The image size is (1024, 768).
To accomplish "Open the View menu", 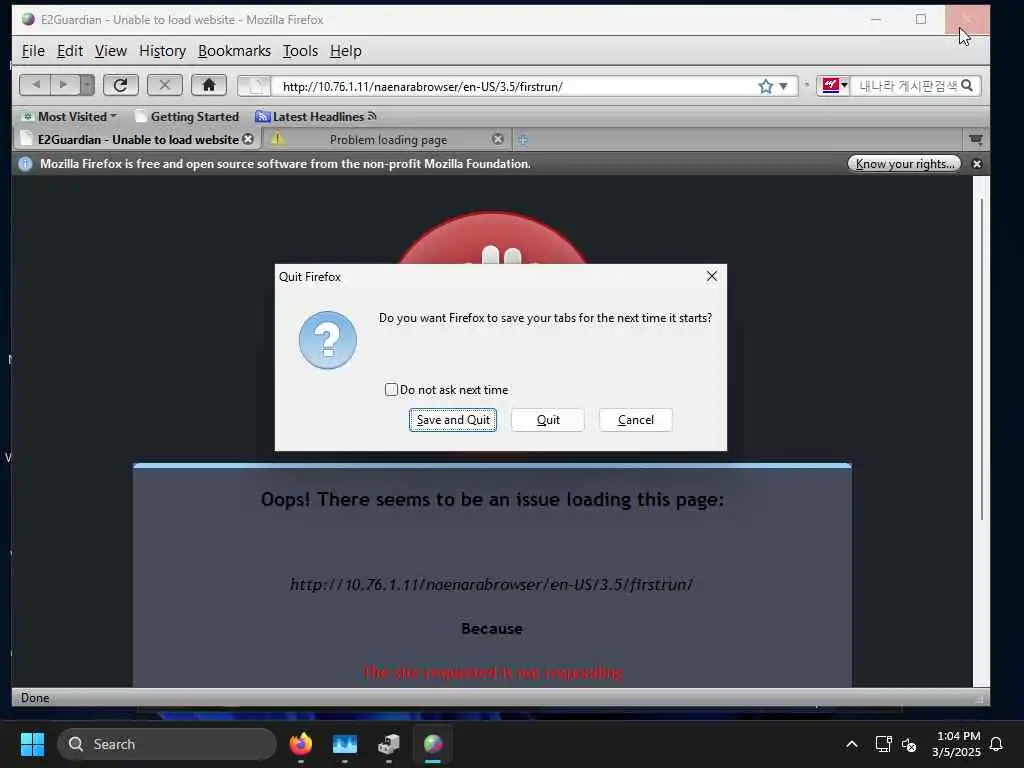I will [110, 51].
